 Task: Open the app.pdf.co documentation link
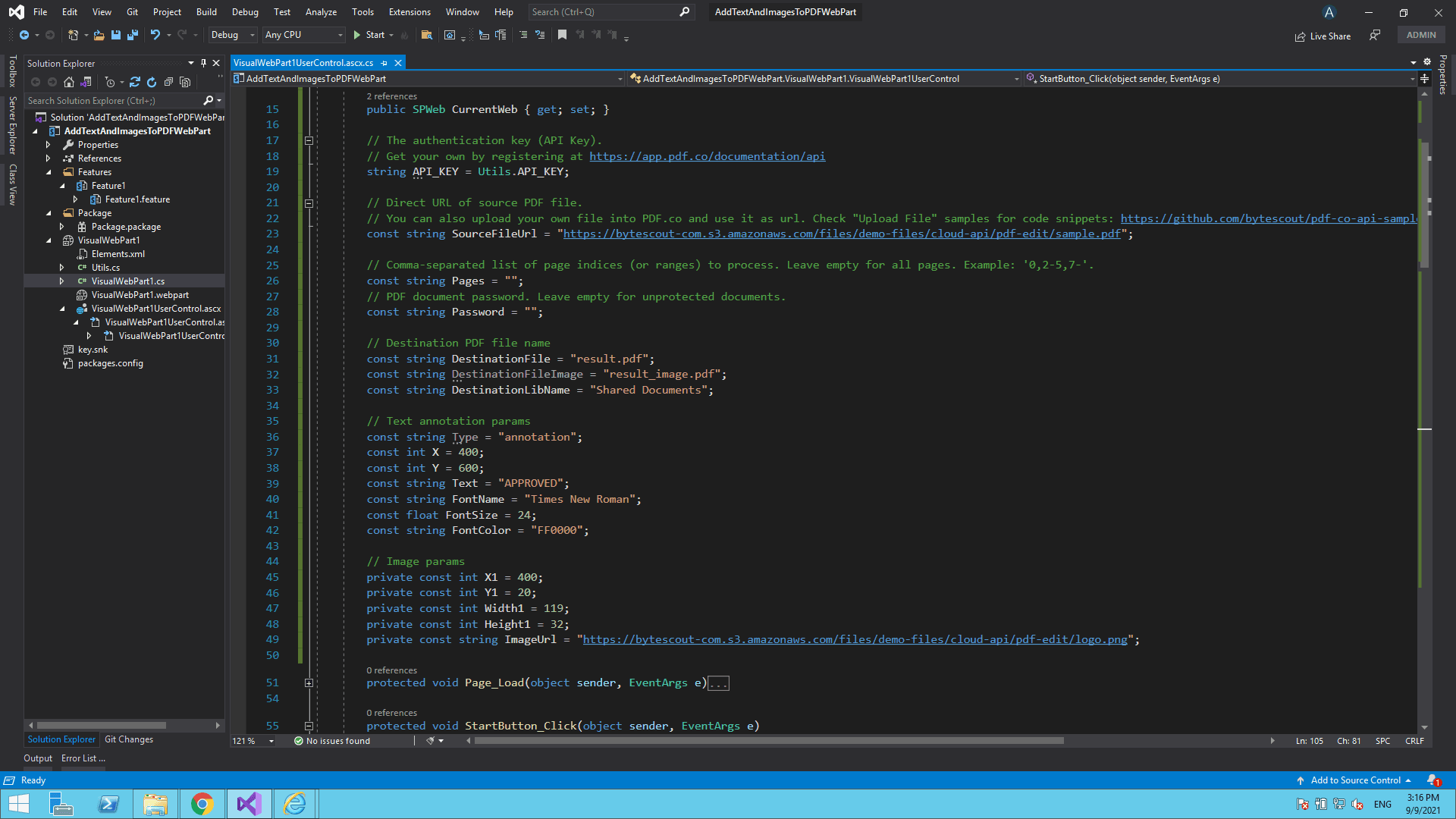point(707,156)
